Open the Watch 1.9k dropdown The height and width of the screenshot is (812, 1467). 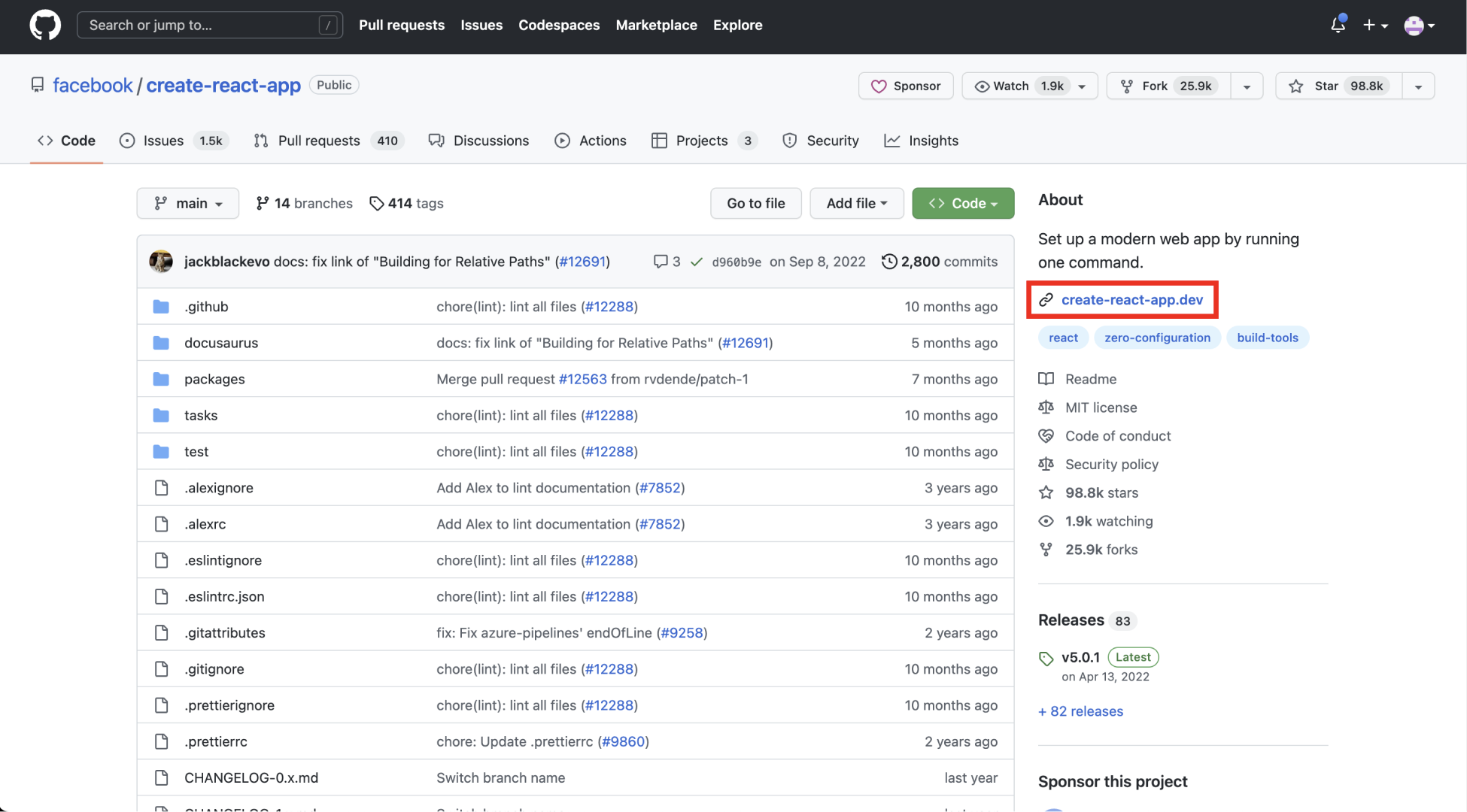click(1029, 86)
